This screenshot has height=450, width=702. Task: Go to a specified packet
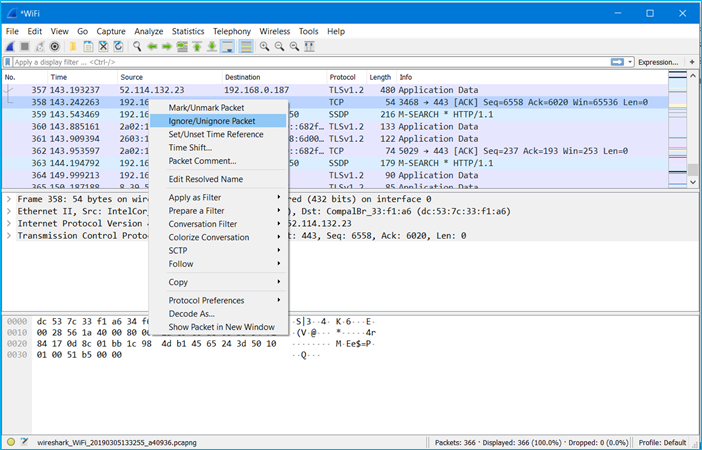(x=182, y=47)
